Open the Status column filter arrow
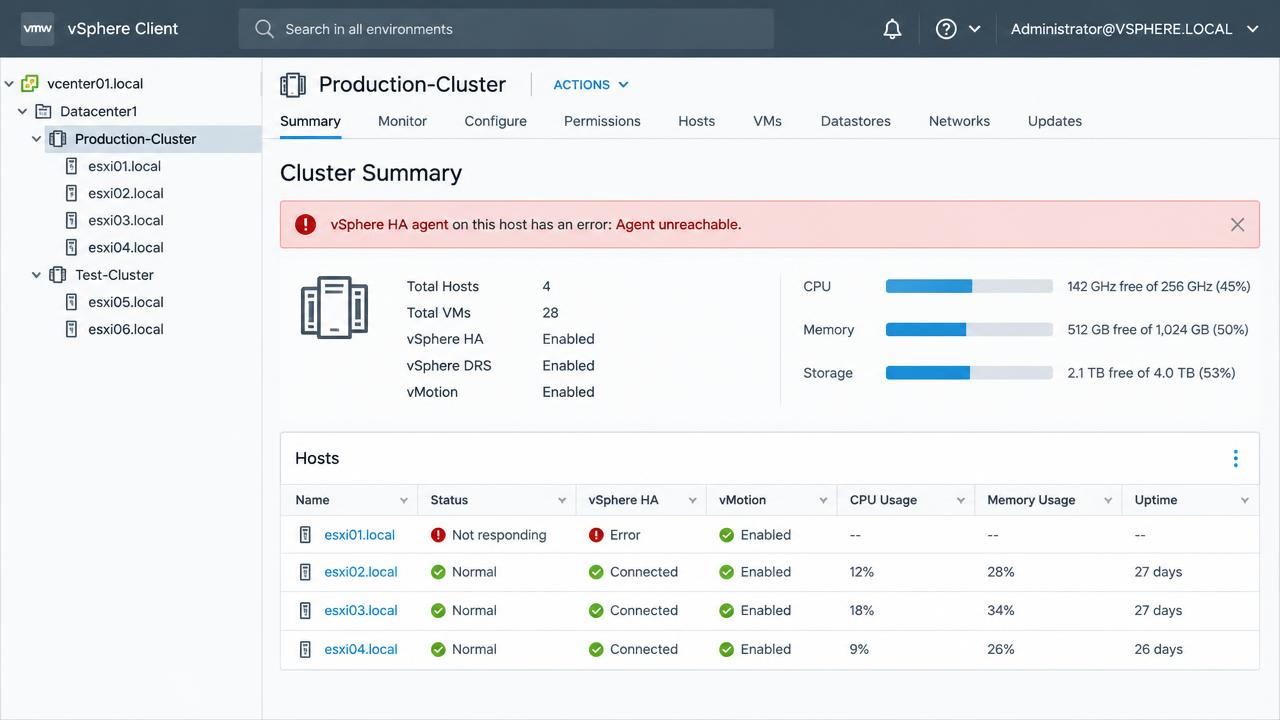Image resolution: width=1280 pixels, height=720 pixels. (x=562, y=500)
